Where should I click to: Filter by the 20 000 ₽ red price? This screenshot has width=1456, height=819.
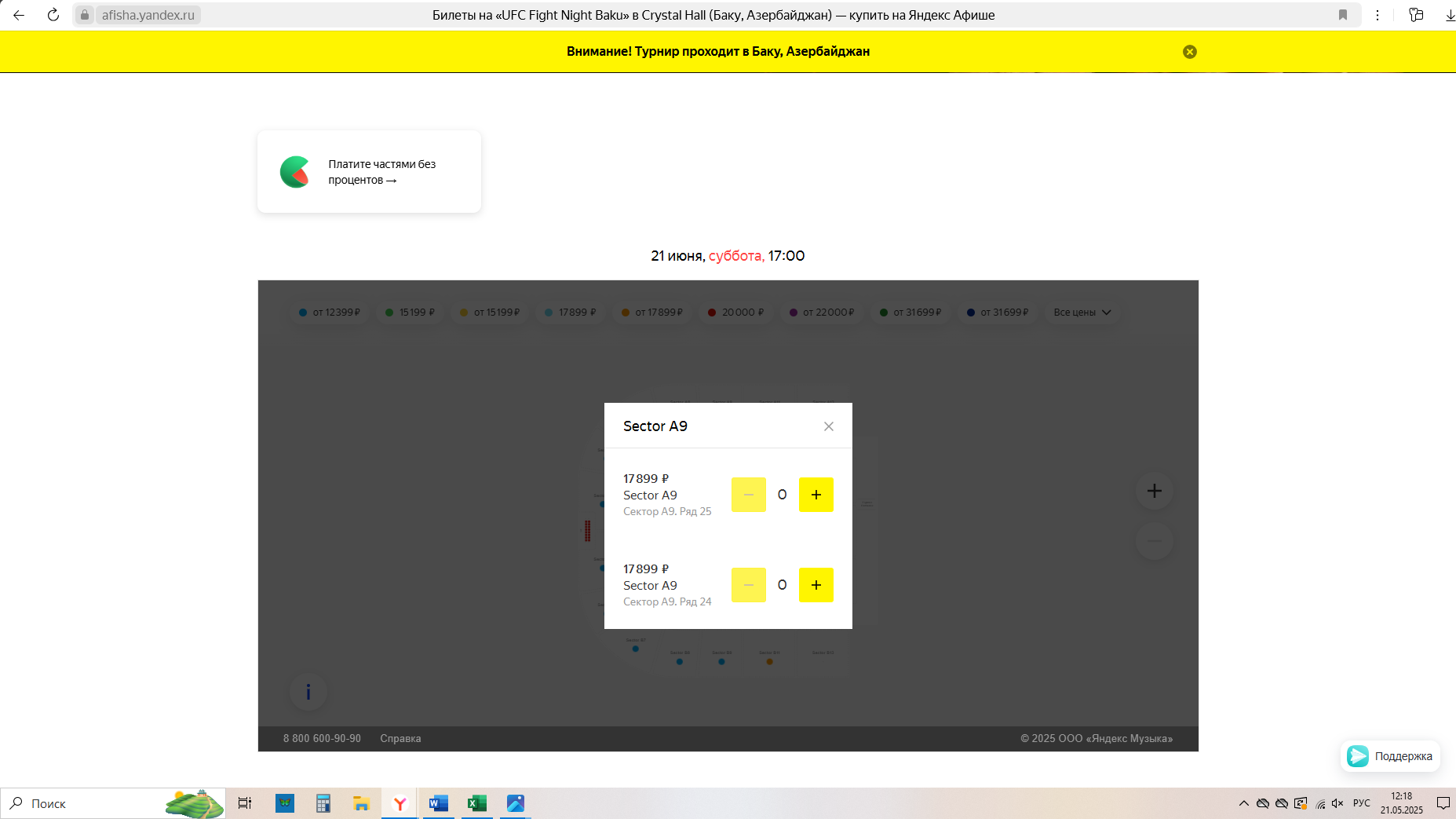click(735, 313)
